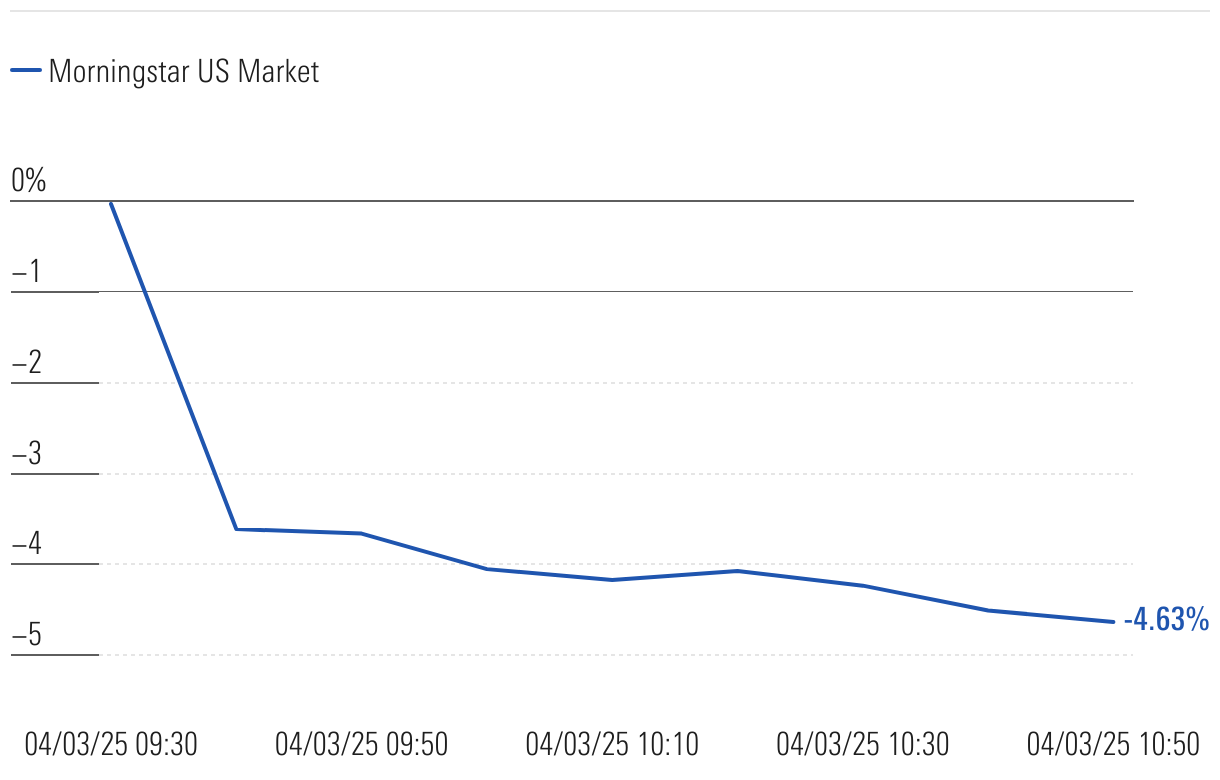The image size is (1220, 780).
Task: Click the blue legend line swatch
Action: coord(26,71)
